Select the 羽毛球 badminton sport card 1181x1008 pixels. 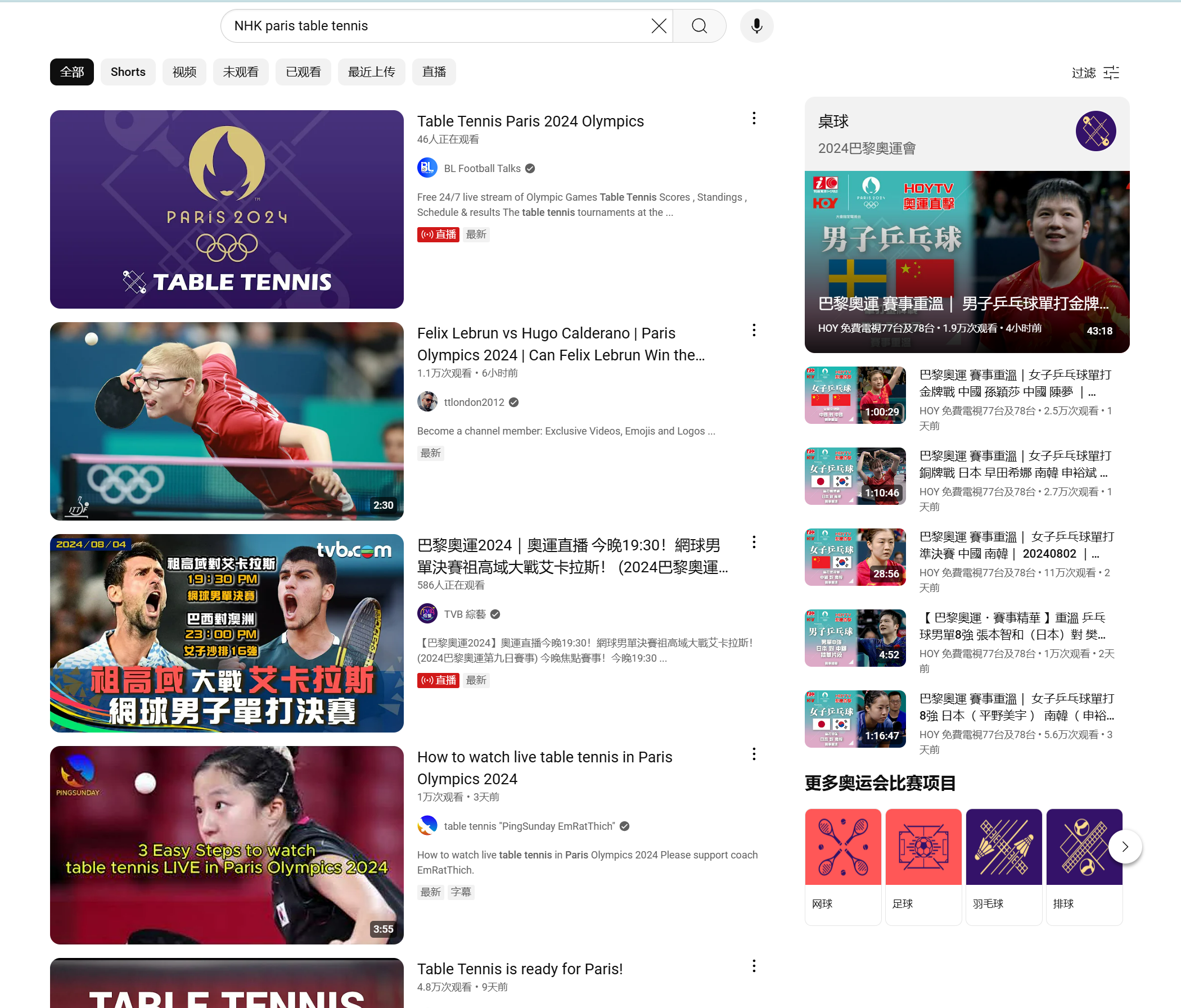coord(1003,866)
